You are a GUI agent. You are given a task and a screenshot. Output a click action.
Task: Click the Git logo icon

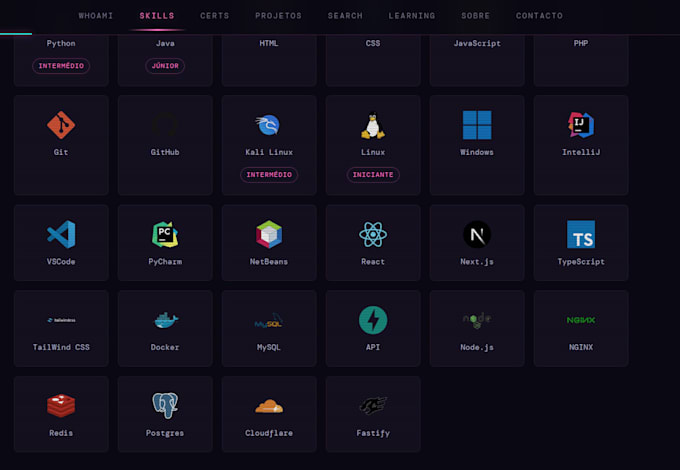tap(61, 125)
